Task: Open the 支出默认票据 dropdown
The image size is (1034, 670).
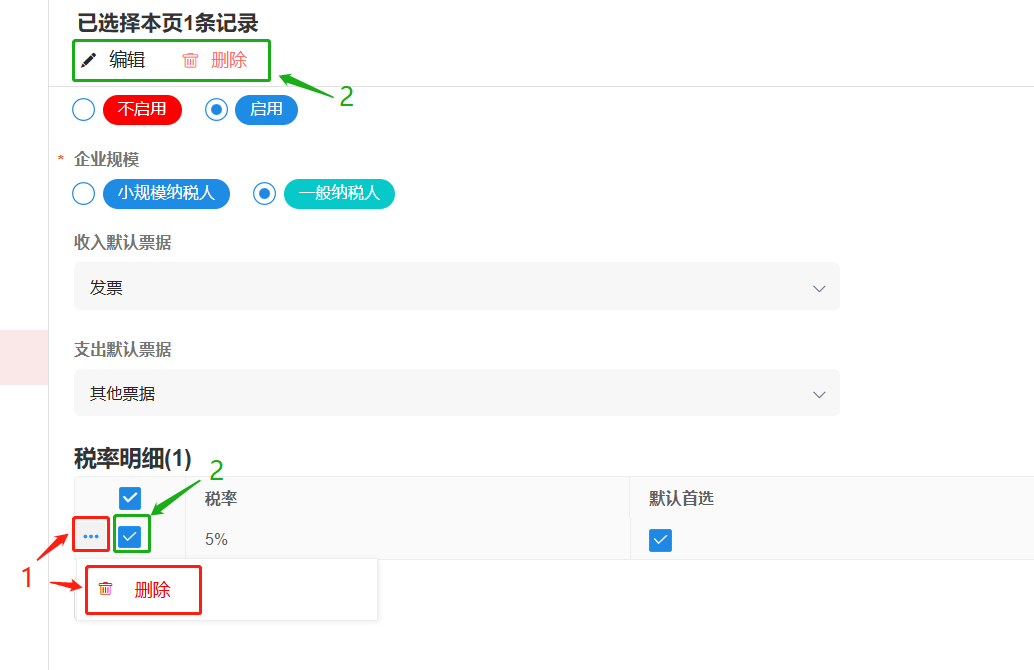Action: pos(456,393)
